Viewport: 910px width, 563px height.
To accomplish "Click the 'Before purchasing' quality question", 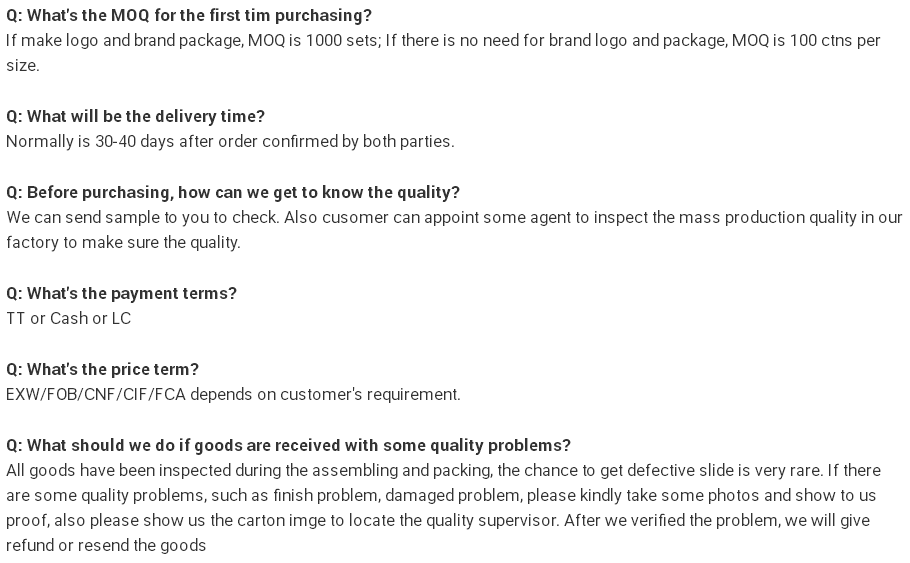I will tap(233, 193).
